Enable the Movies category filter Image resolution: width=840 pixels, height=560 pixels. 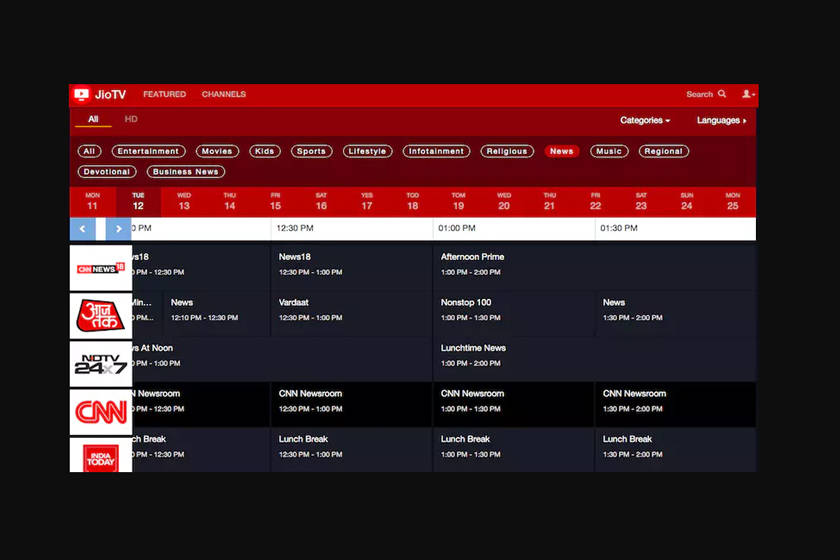pyautogui.click(x=216, y=151)
